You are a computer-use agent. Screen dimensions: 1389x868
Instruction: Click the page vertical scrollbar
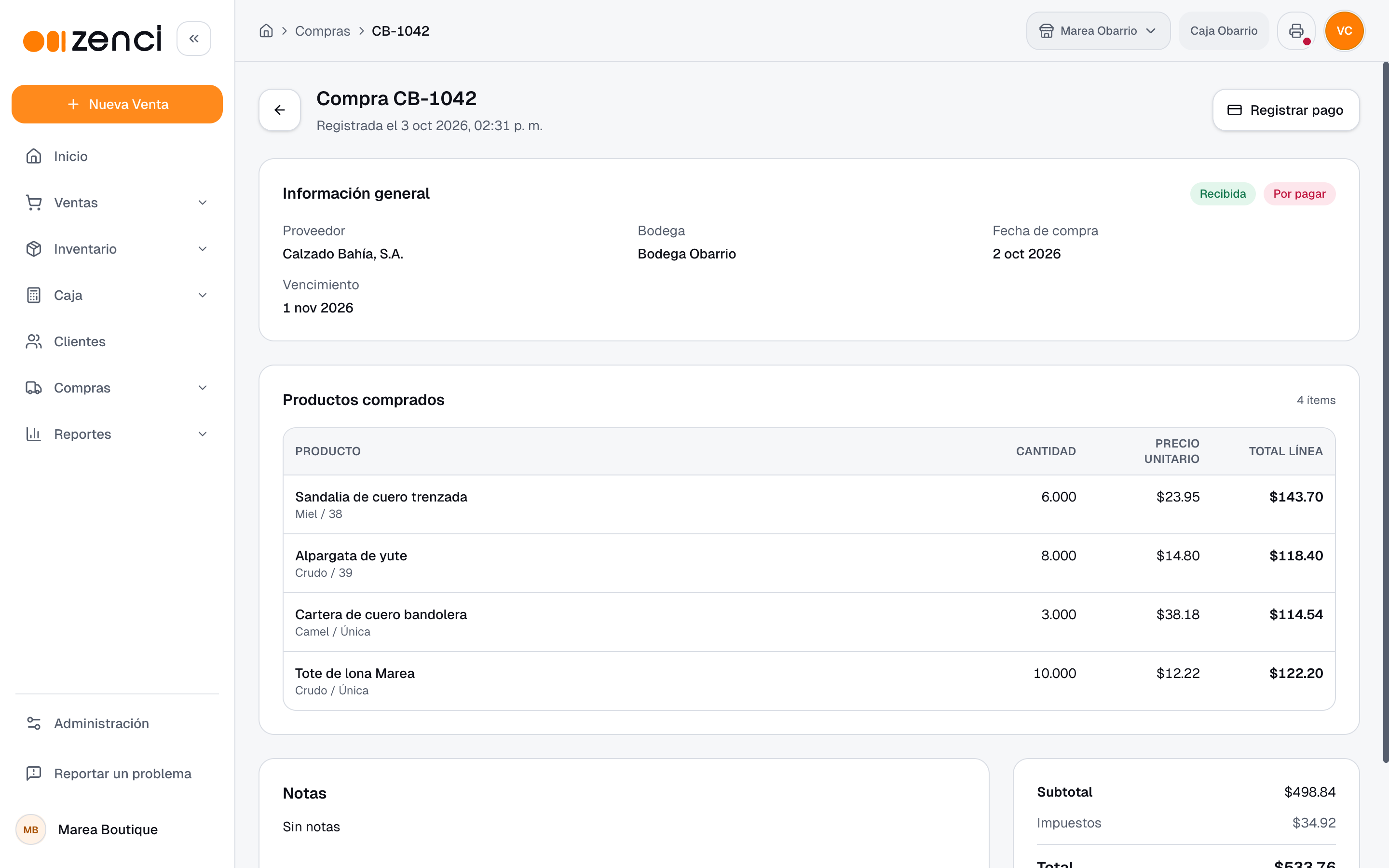[1385, 412]
